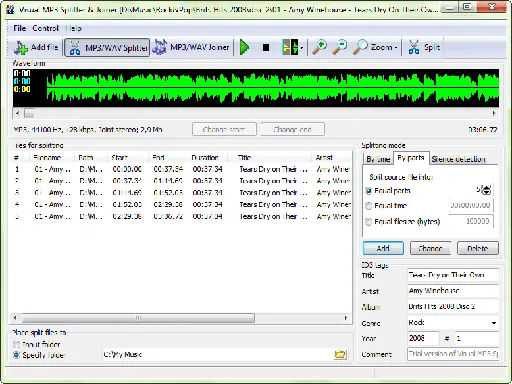This screenshot has width=512, height=384.
Task: Click the Split scissors button
Action: pos(424,47)
